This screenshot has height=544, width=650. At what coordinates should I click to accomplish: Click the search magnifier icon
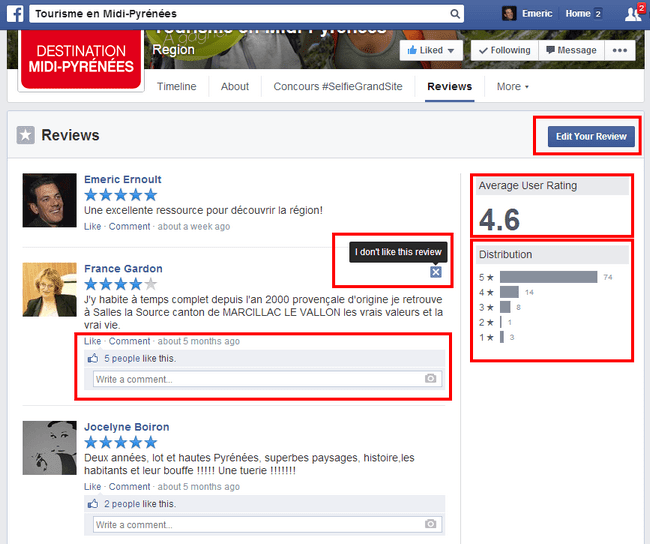tap(455, 14)
